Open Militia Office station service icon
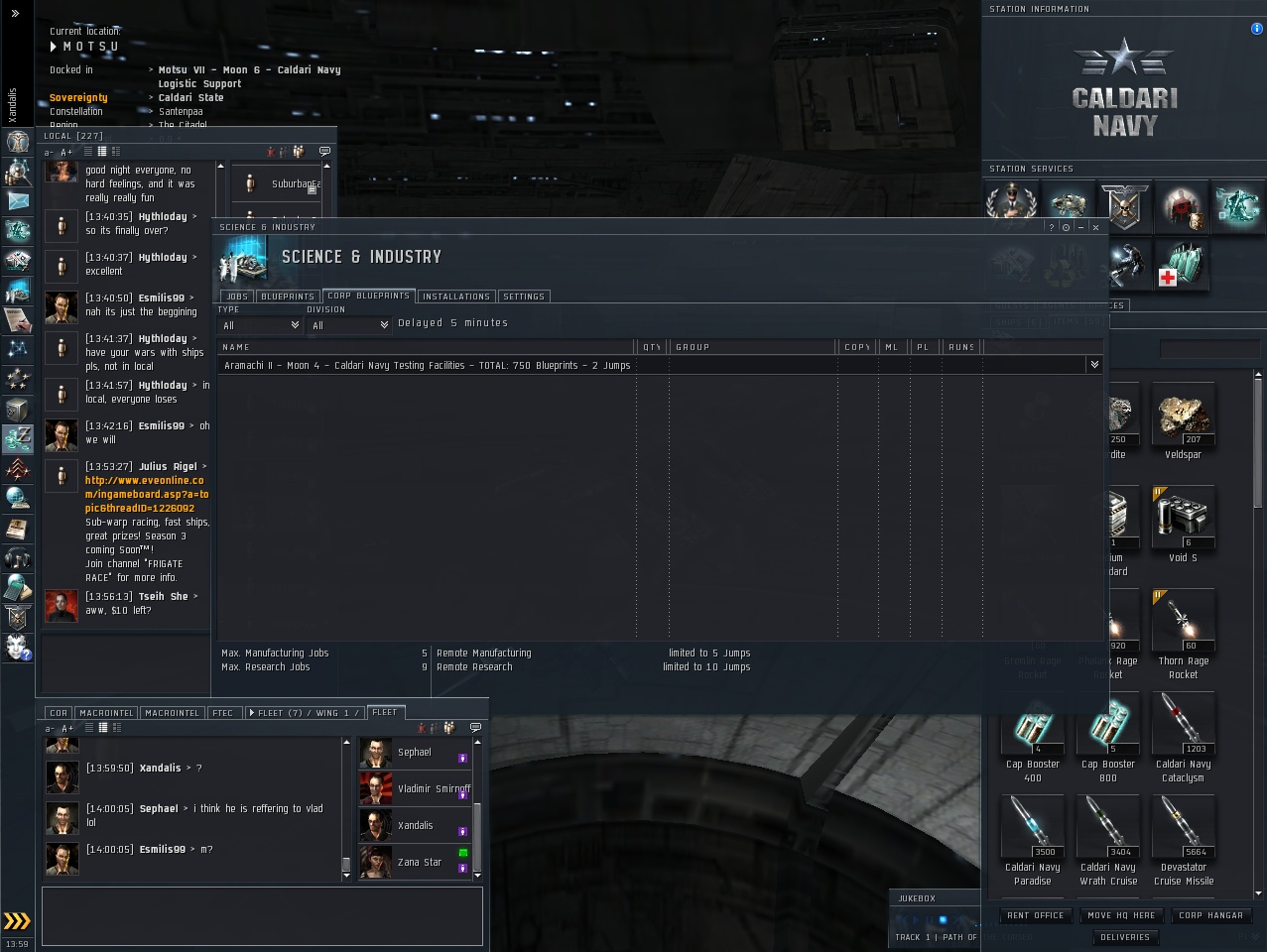Image resolution: width=1267 pixels, height=952 pixels. pyautogui.click(x=1124, y=207)
